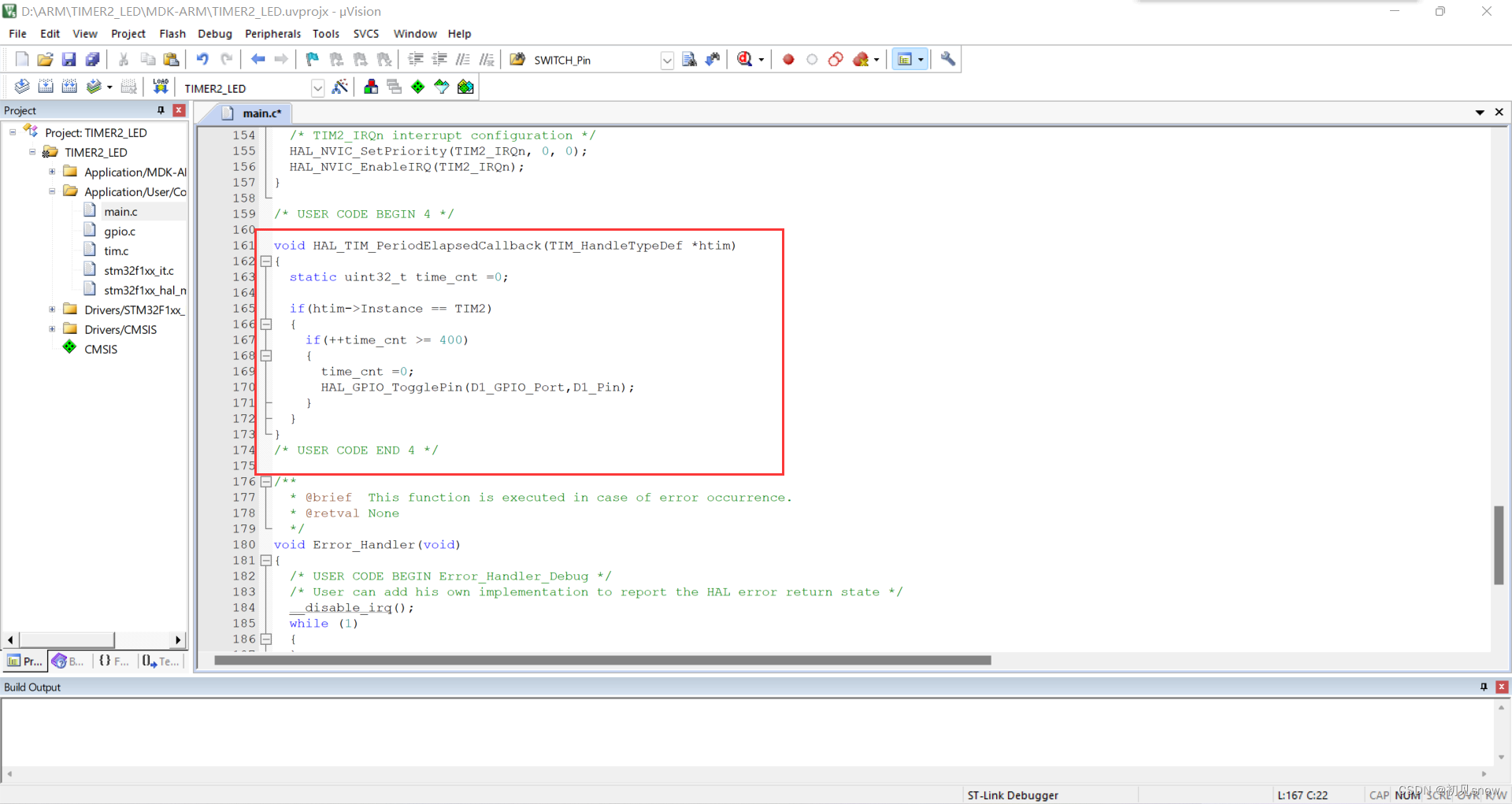Rebuild all target files
This screenshot has height=804, width=1512.
[69, 87]
